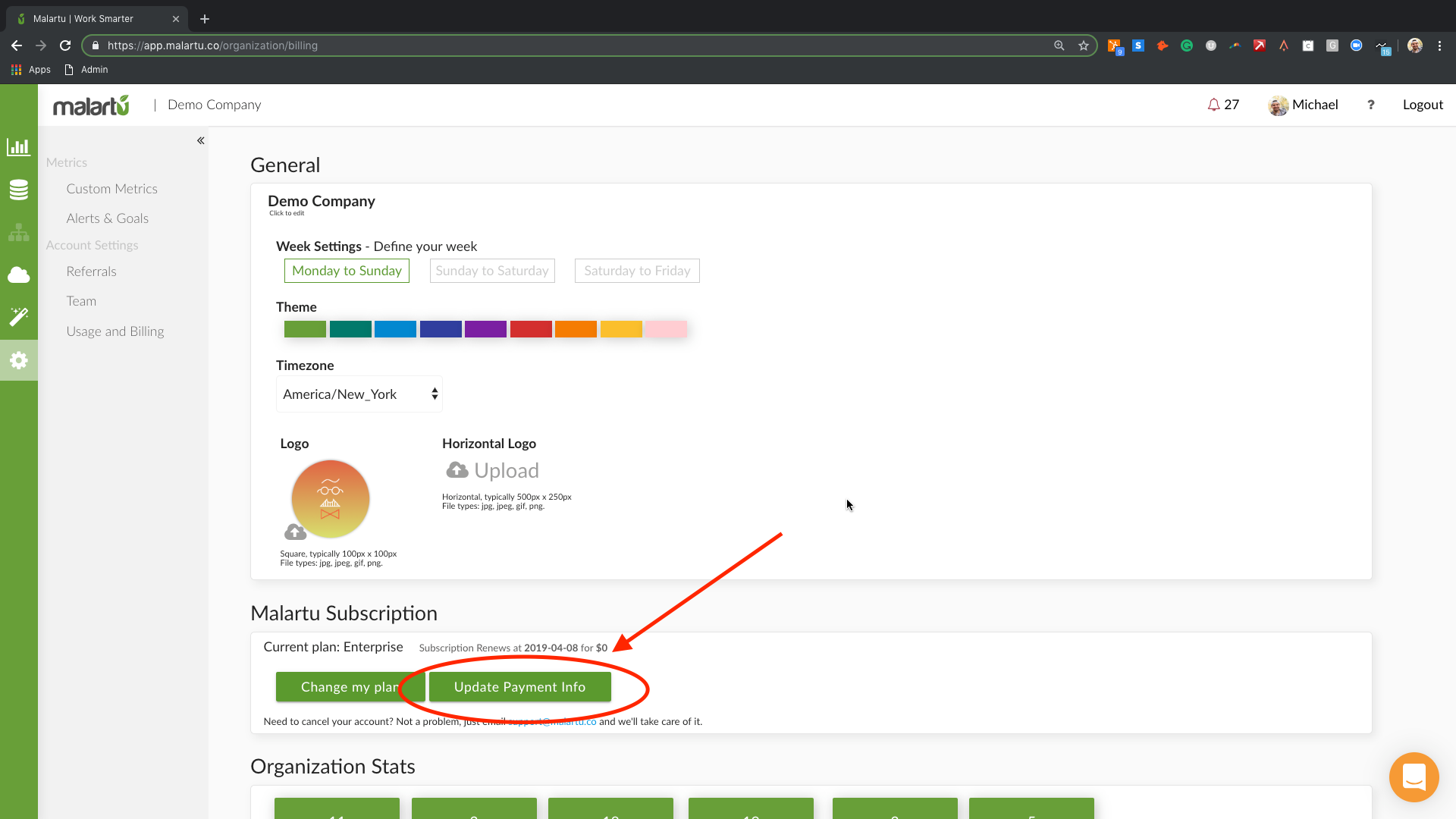Click the Chrome profile avatar
Viewport: 1456px width, 819px height.
coord(1415,45)
